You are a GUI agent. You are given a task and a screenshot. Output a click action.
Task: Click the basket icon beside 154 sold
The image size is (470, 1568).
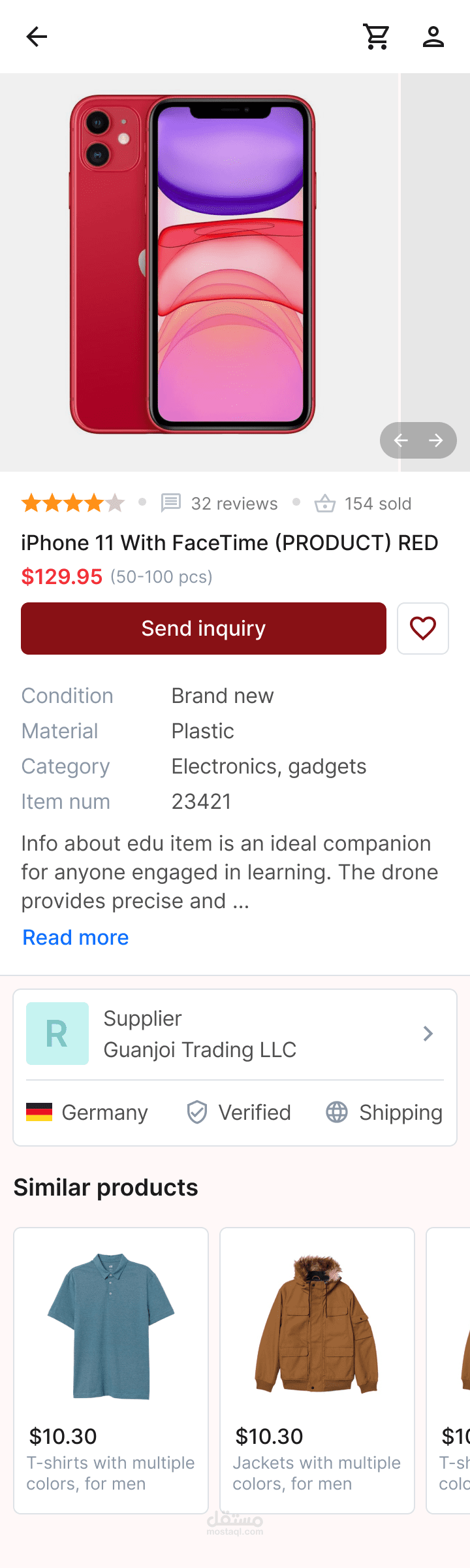[325, 503]
